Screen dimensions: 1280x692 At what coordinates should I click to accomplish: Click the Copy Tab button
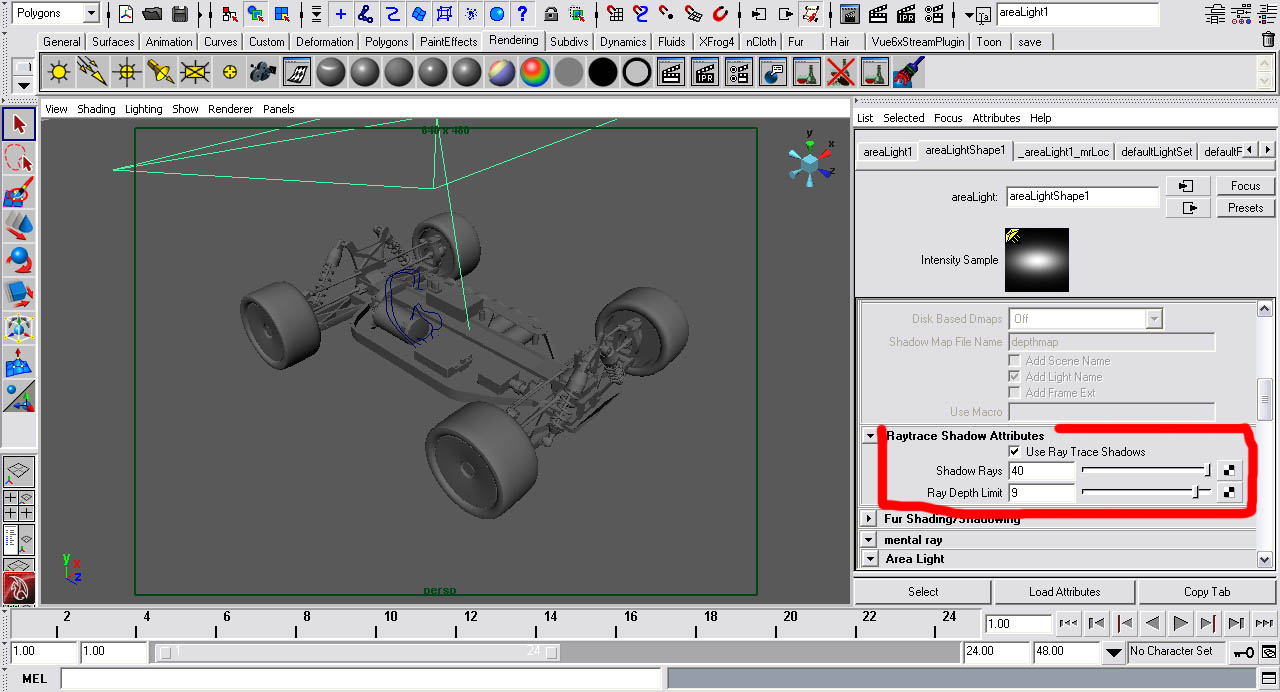click(x=1207, y=592)
